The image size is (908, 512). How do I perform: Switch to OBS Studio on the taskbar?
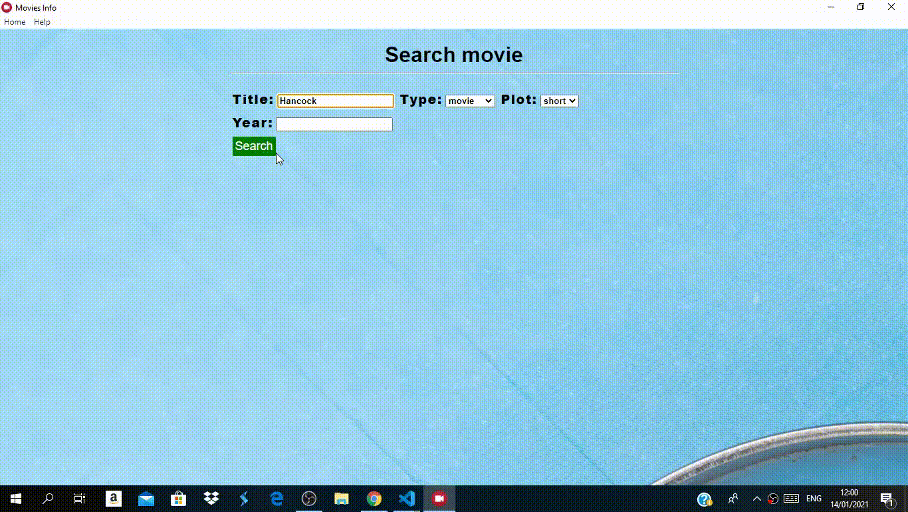[309, 499]
